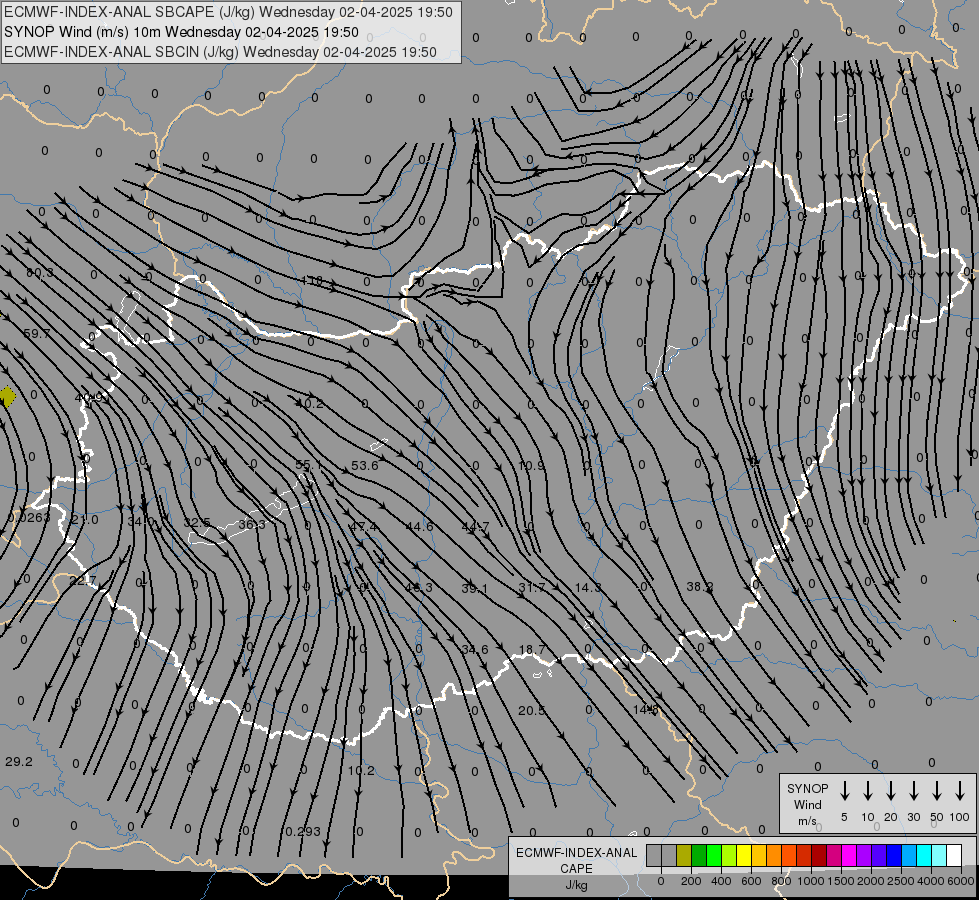Click the SBCIN title line at top
This screenshot has width=979, height=900.
pyautogui.click(x=220, y=52)
